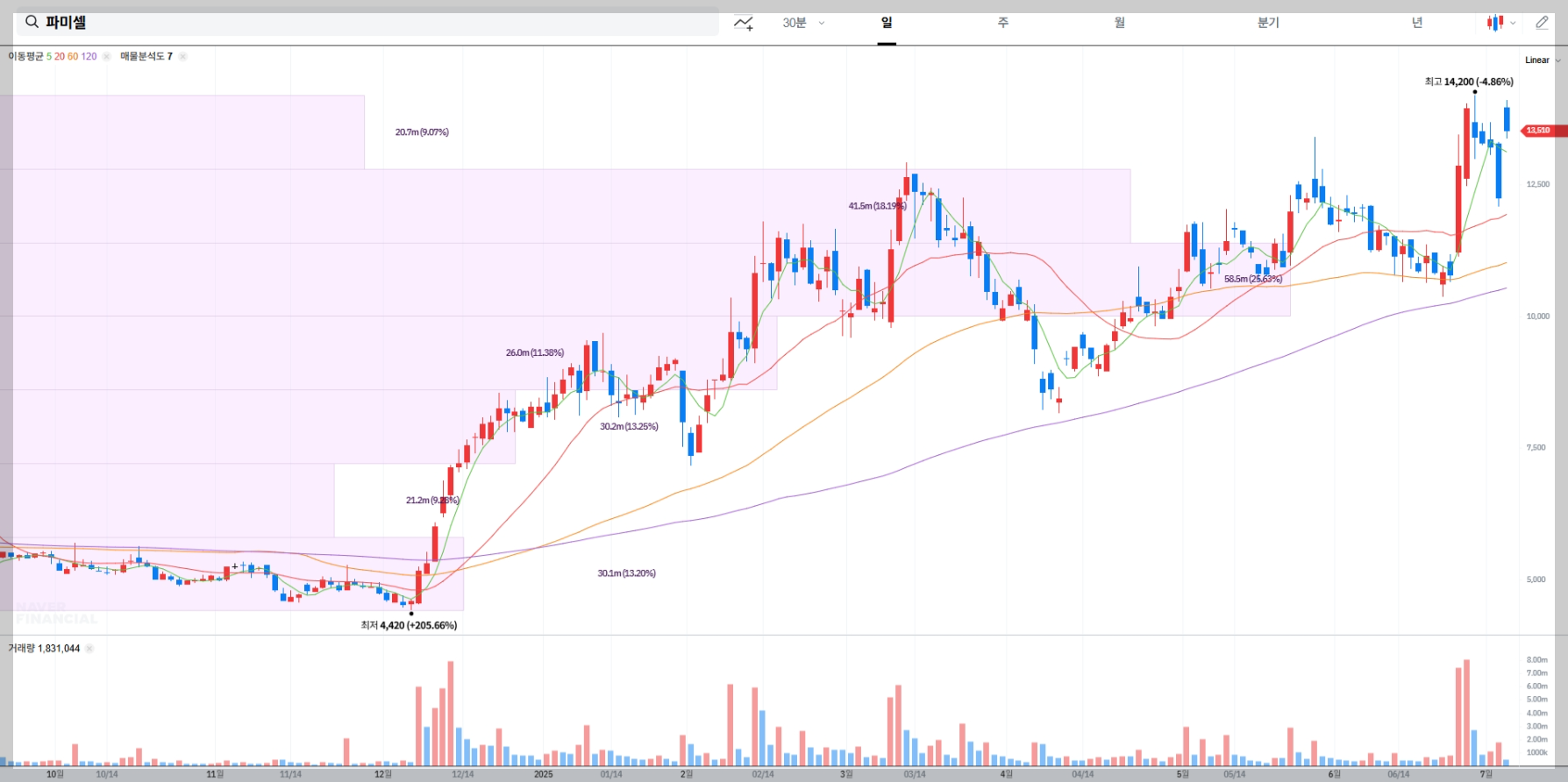Remove the 이동평균 indicator with its x

(x=106, y=56)
